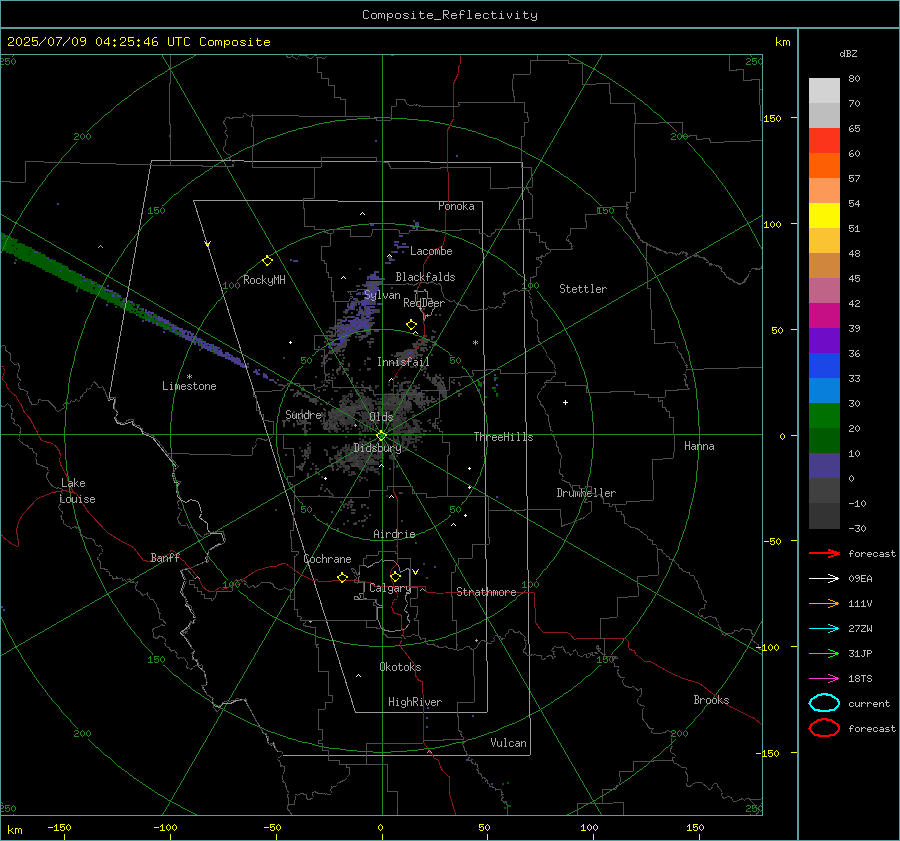Click the cyan current ellipse legend icon
This screenshot has height=841, width=900.
(x=824, y=703)
